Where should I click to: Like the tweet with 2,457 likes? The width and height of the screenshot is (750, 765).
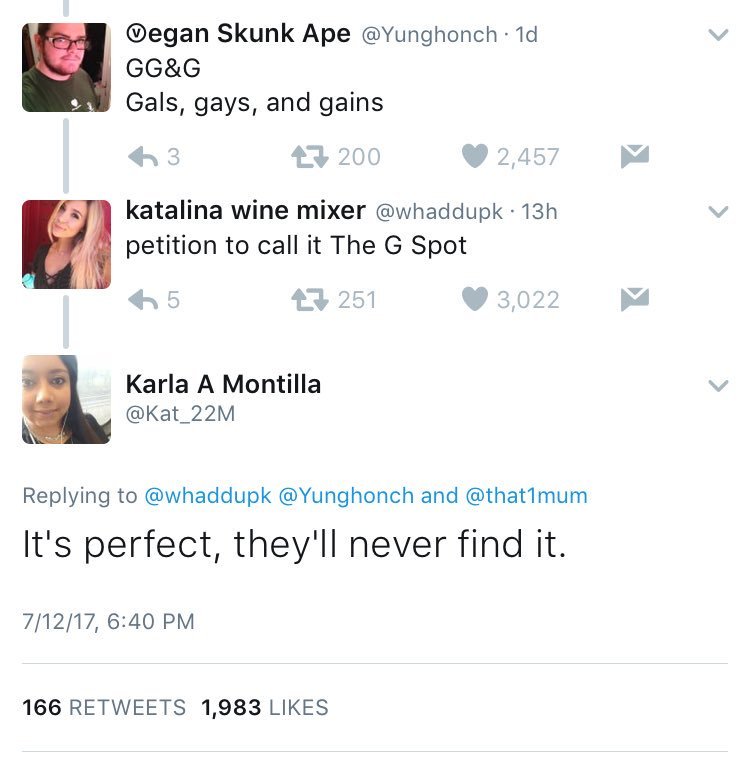point(476,156)
